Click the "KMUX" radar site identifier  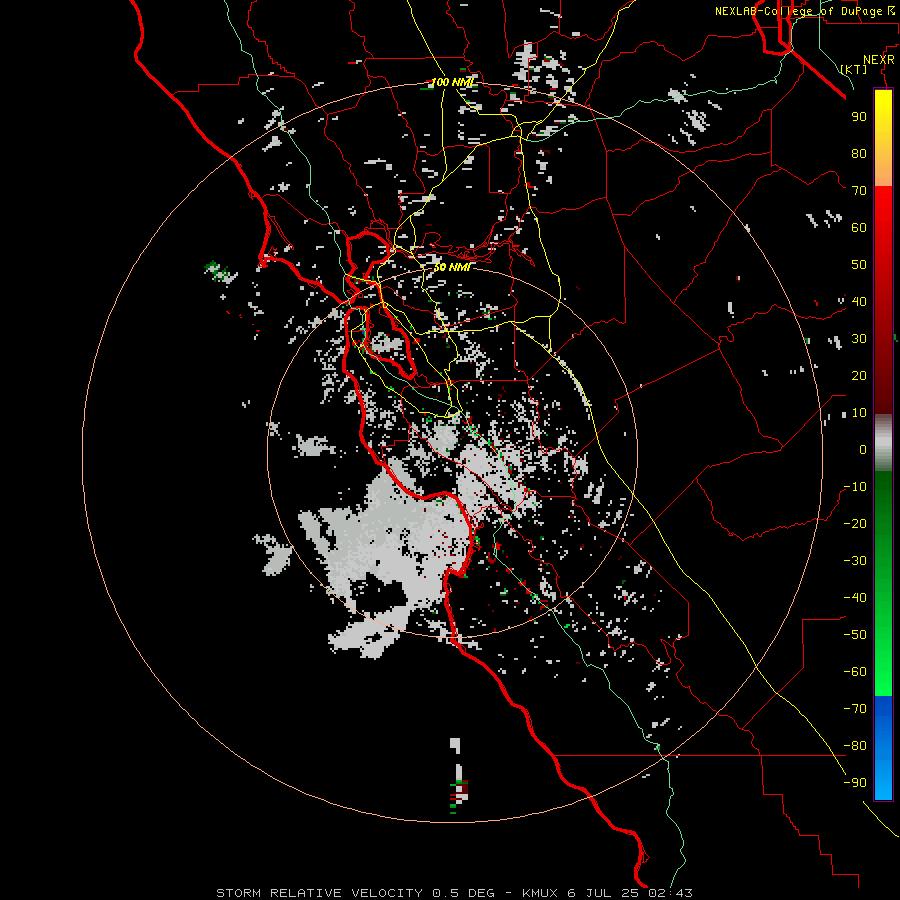pyautogui.click(x=541, y=893)
